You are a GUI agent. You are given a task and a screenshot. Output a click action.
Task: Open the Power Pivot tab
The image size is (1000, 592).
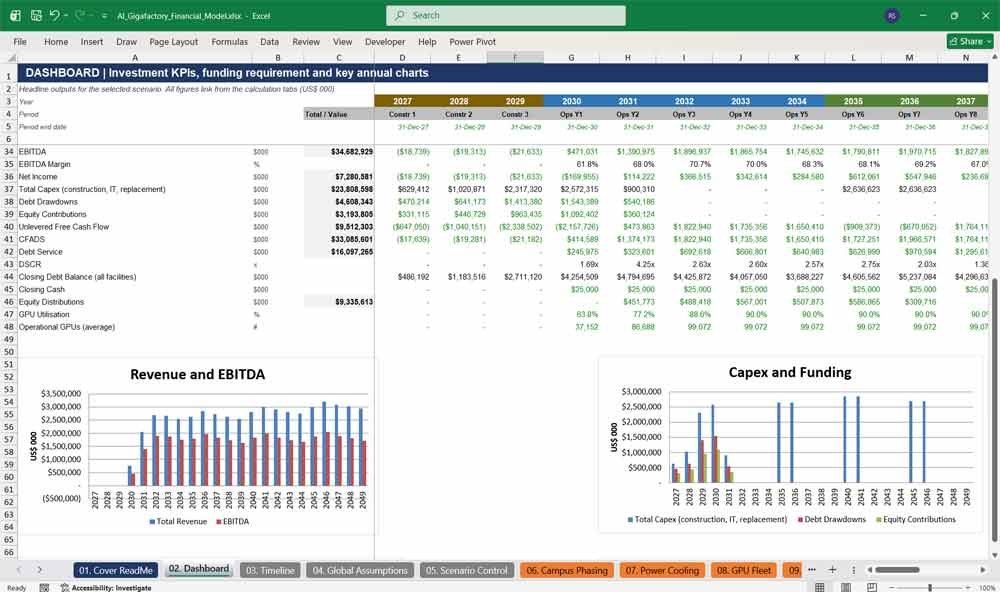[x=473, y=41]
